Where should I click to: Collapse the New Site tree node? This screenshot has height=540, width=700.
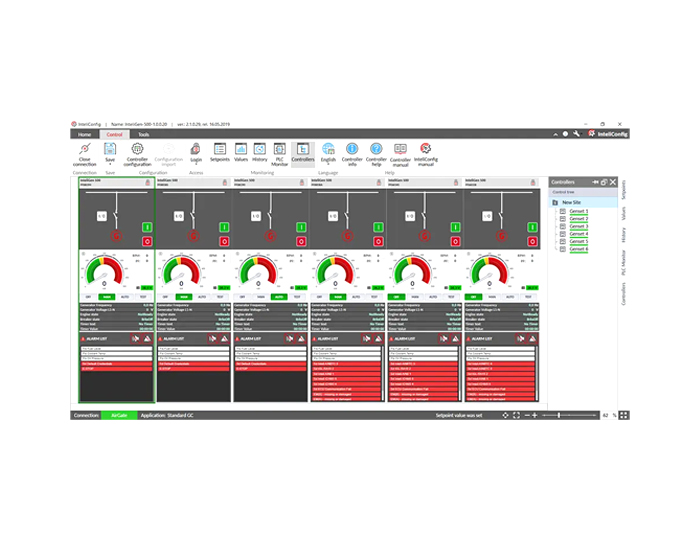point(554,202)
